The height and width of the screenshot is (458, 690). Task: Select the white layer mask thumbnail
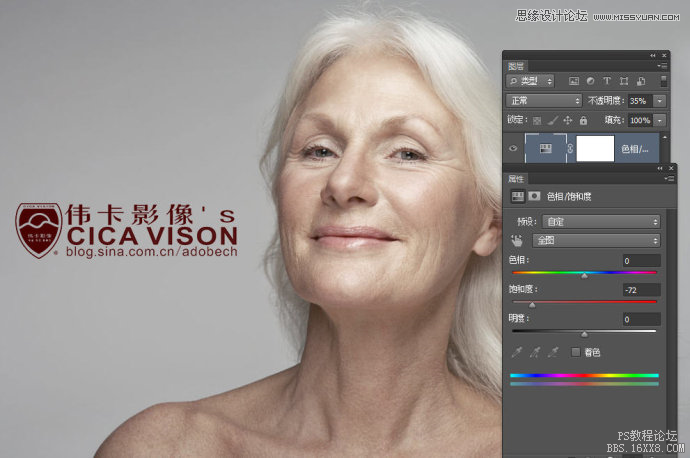595,148
